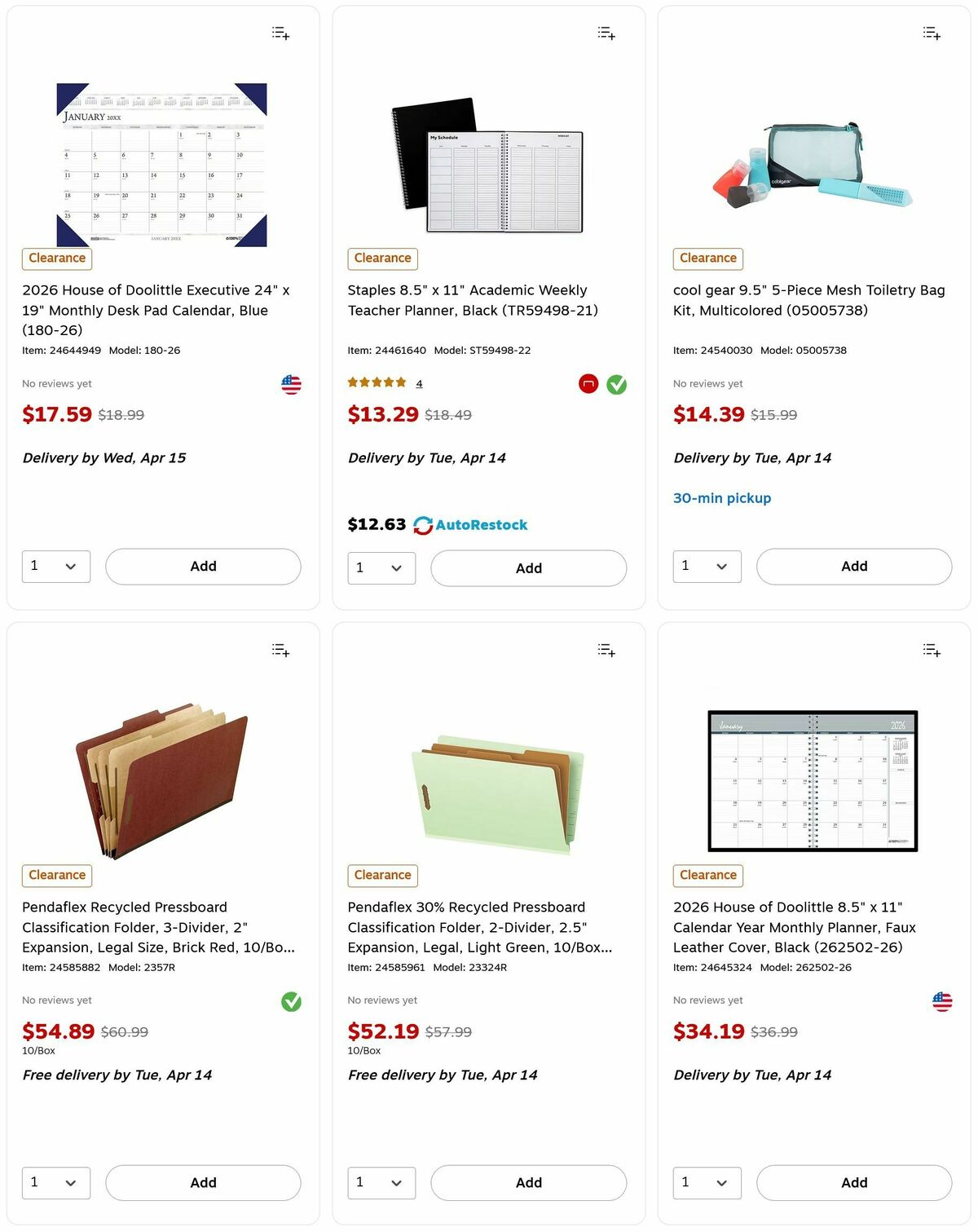Add the brick red classification folder to a list
978x1232 pixels.
click(280, 650)
